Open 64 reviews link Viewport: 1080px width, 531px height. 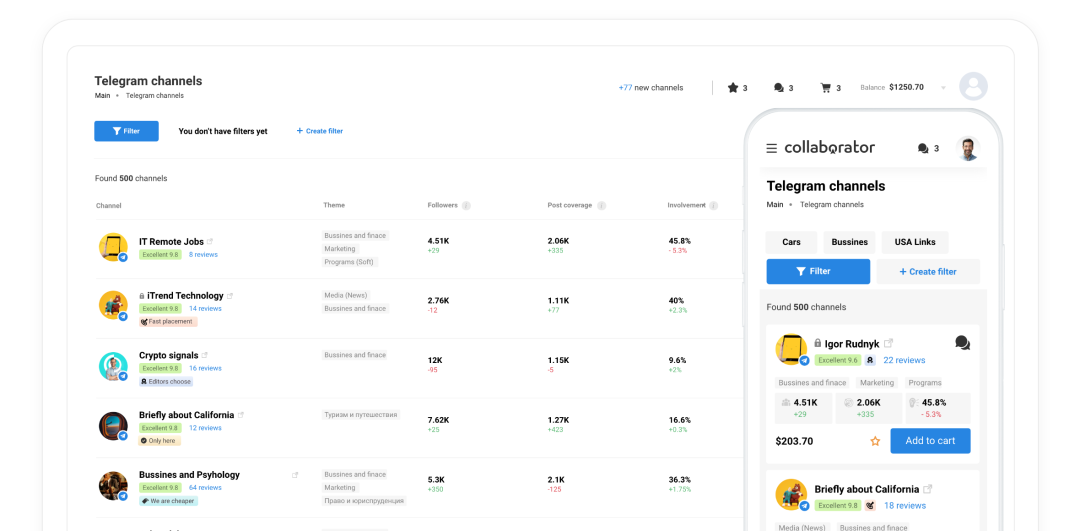pyautogui.click(x=205, y=488)
